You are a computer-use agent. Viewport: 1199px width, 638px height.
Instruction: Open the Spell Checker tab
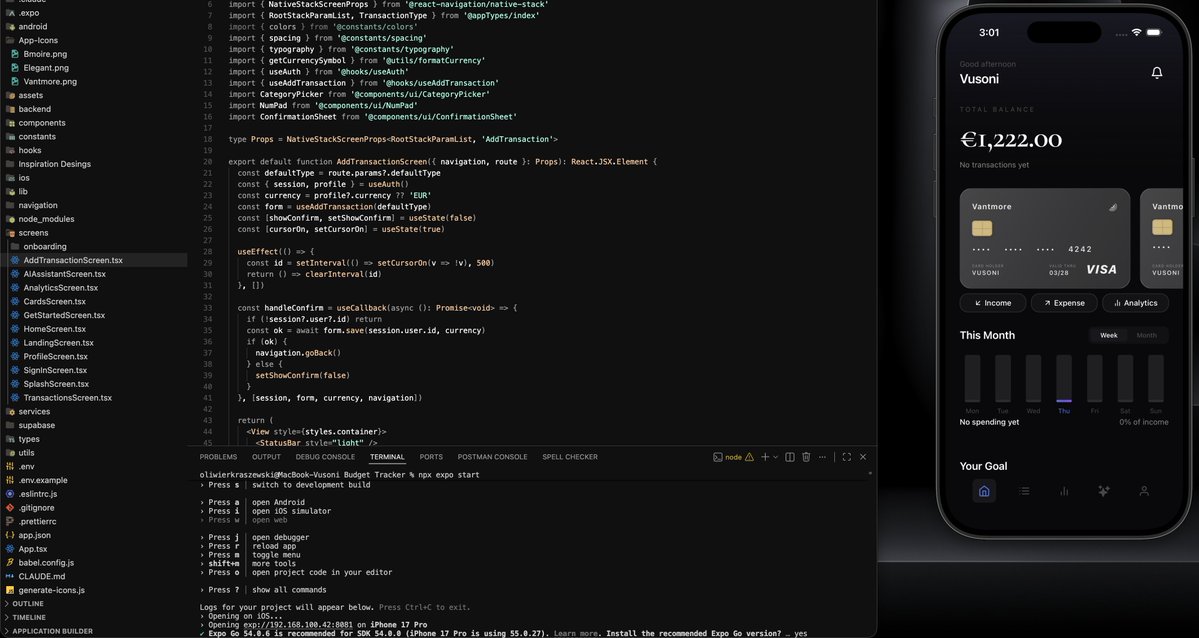pyautogui.click(x=570, y=457)
